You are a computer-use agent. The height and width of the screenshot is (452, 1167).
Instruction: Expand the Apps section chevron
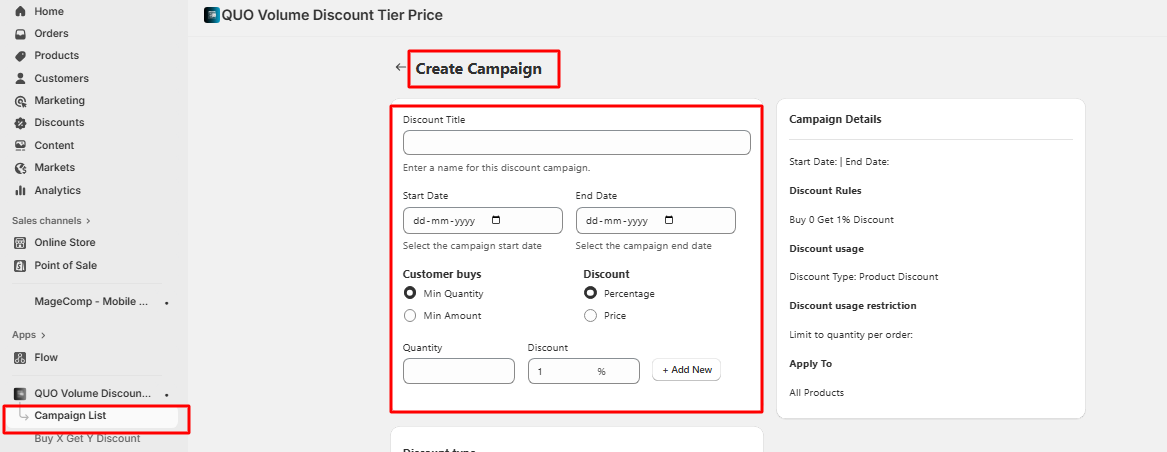[x=44, y=335]
